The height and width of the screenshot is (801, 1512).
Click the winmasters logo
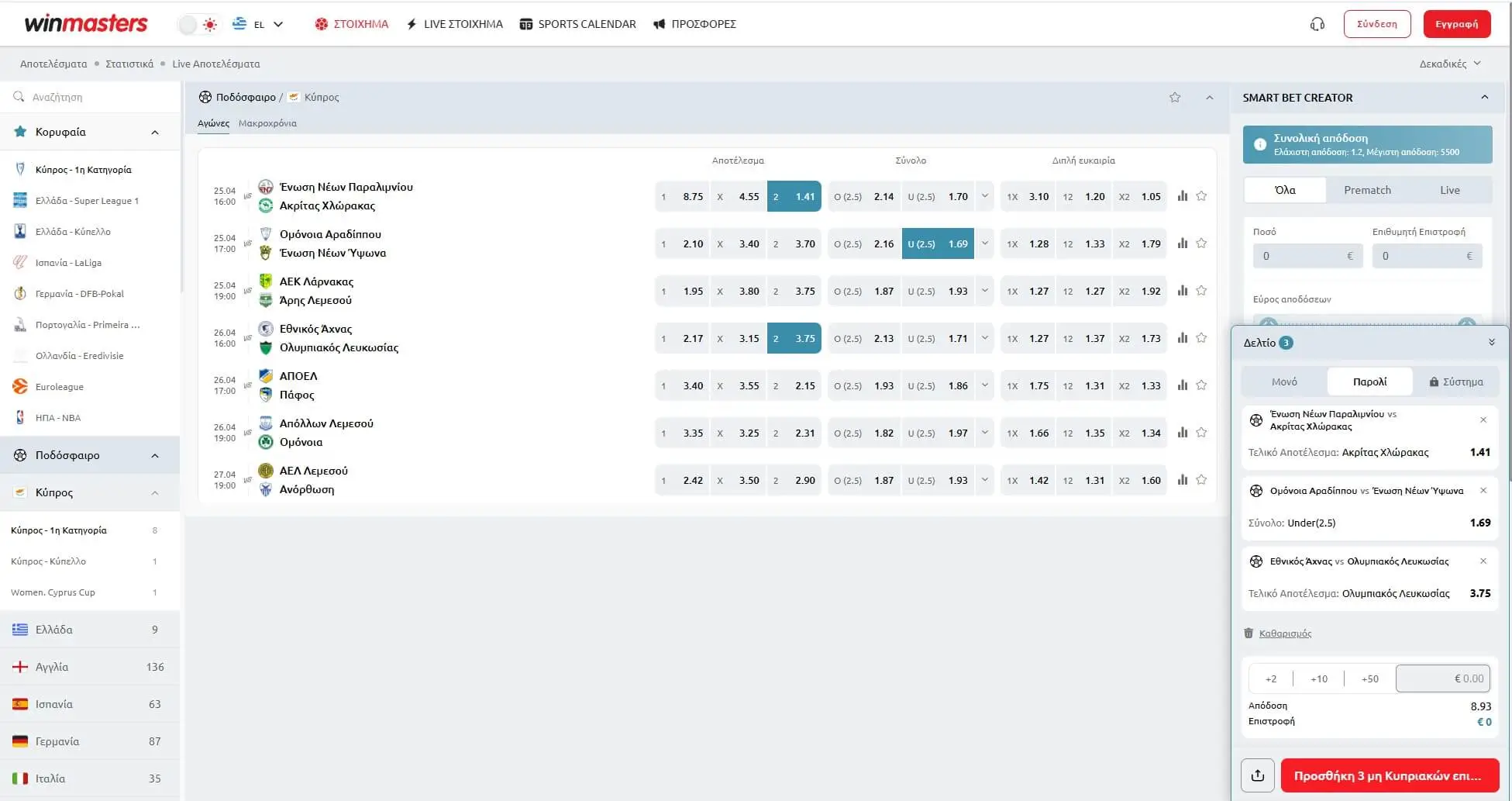[x=86, y=23]
